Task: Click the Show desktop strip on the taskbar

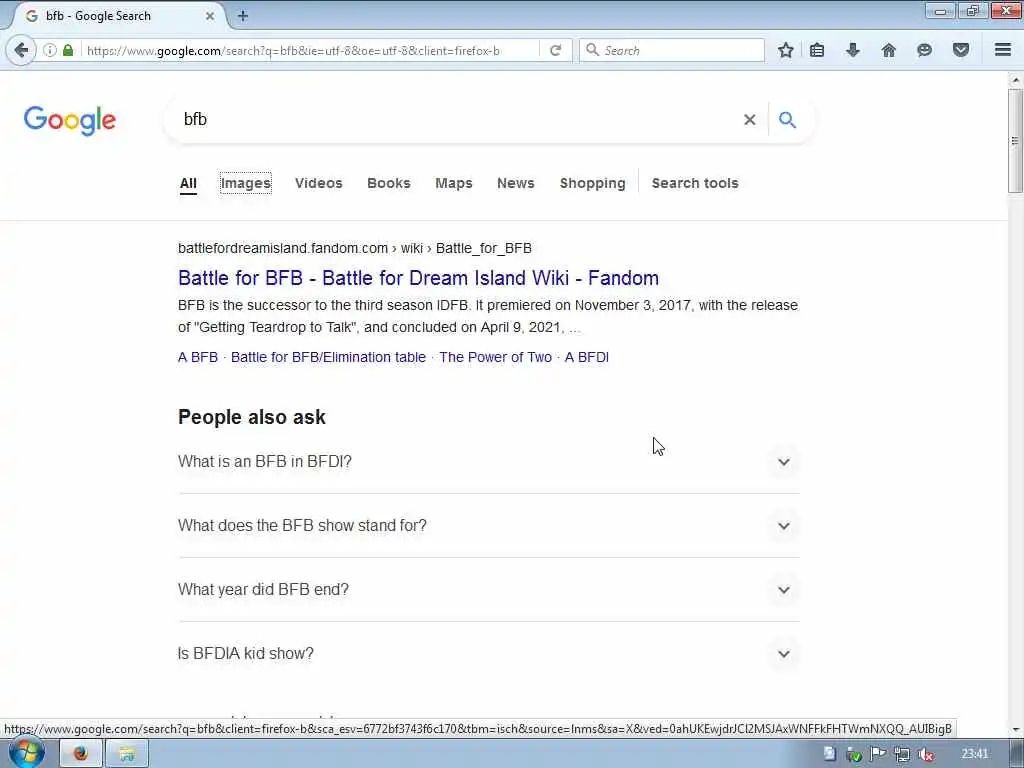Action: pos(1017,754)
